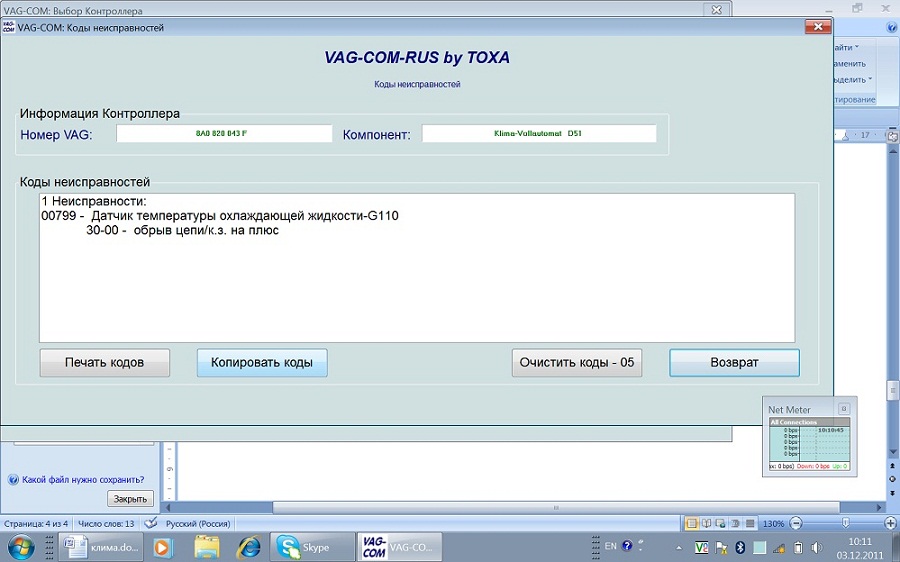The height and width of the screenshot is (562, 900).
Task: Copy fault codes with Копировать коды
Action: point(262,363)
